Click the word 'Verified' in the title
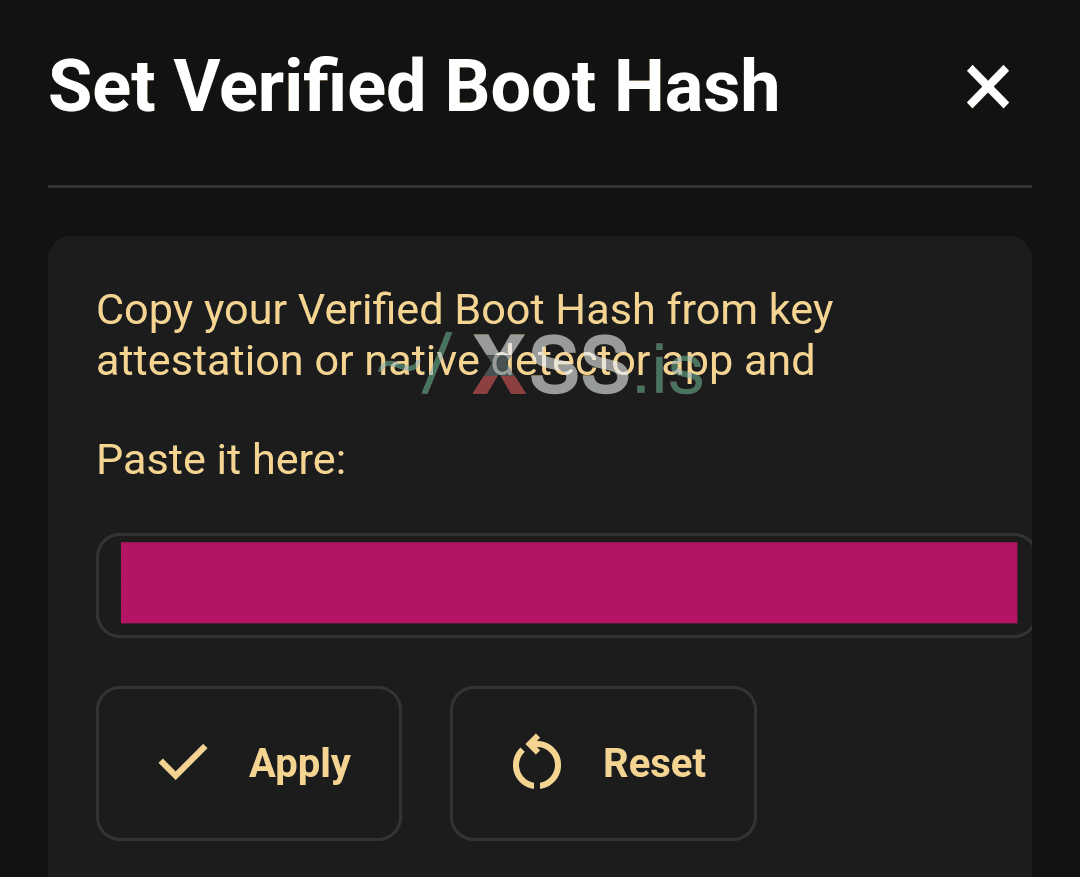Viewport: 1080px width, 877px height. click(x=298, y=87)
